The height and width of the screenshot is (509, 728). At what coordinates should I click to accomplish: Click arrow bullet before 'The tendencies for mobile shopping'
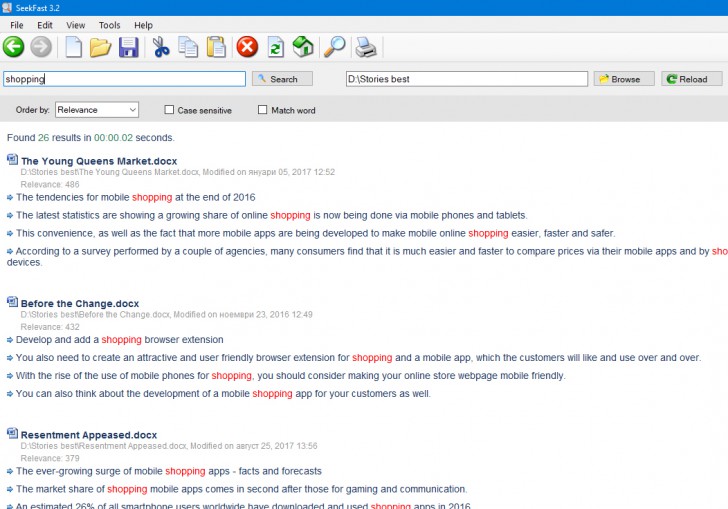pyautogui.click(x=10, y=197)
